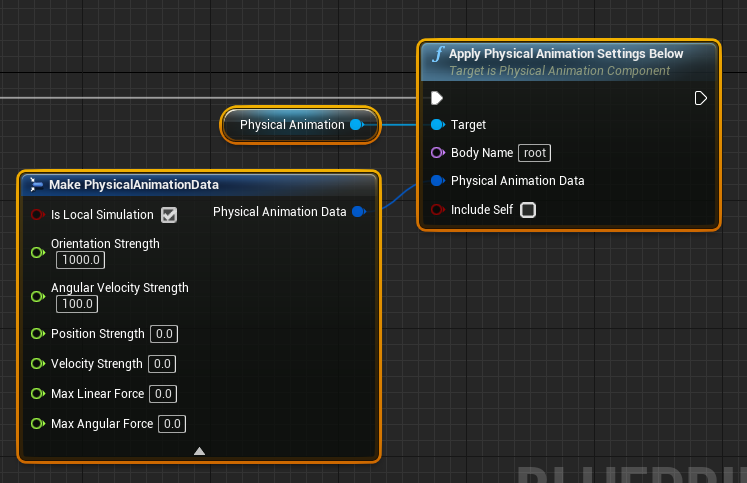The image size is (747, 483).
Task: Click the Target input pin
Action: pyautogui.click(x=438, y=125)
